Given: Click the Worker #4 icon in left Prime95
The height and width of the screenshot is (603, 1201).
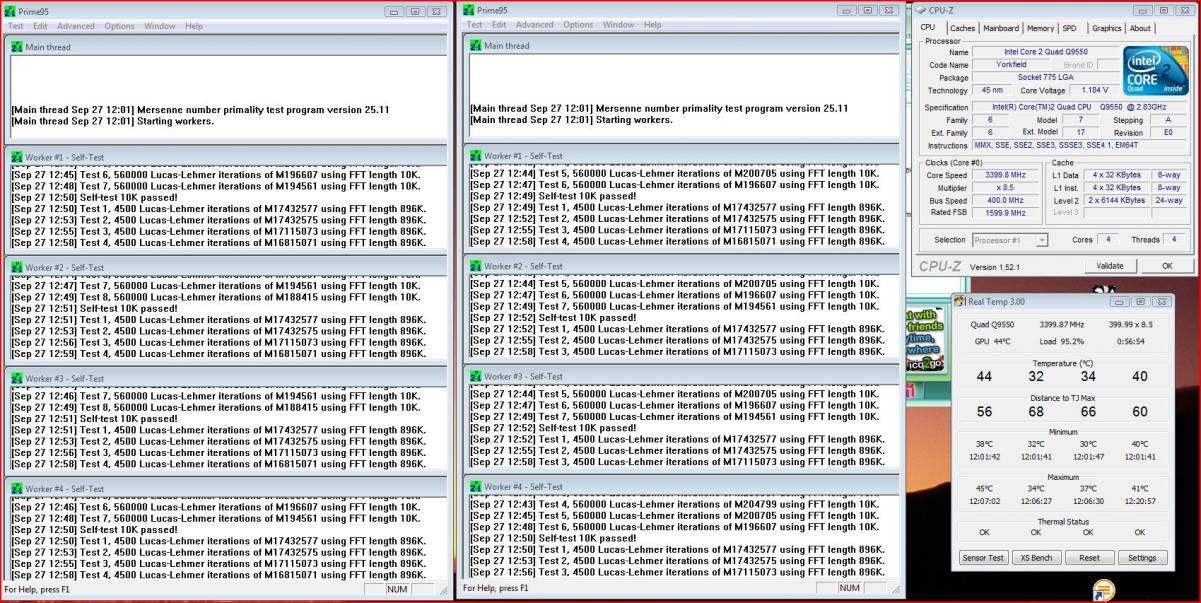Looking at the screenshot, I should point(17,490).
